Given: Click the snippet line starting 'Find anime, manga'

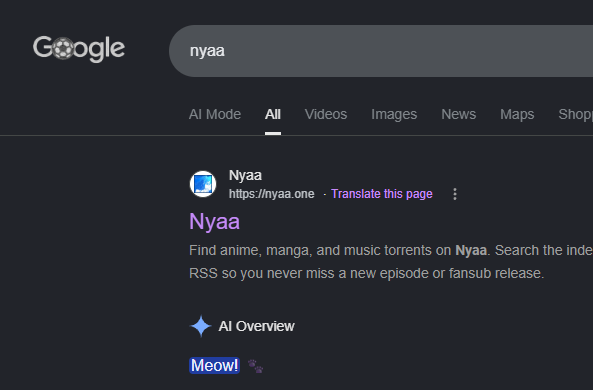Looking at the screenshot, I should tap(391, 250).
